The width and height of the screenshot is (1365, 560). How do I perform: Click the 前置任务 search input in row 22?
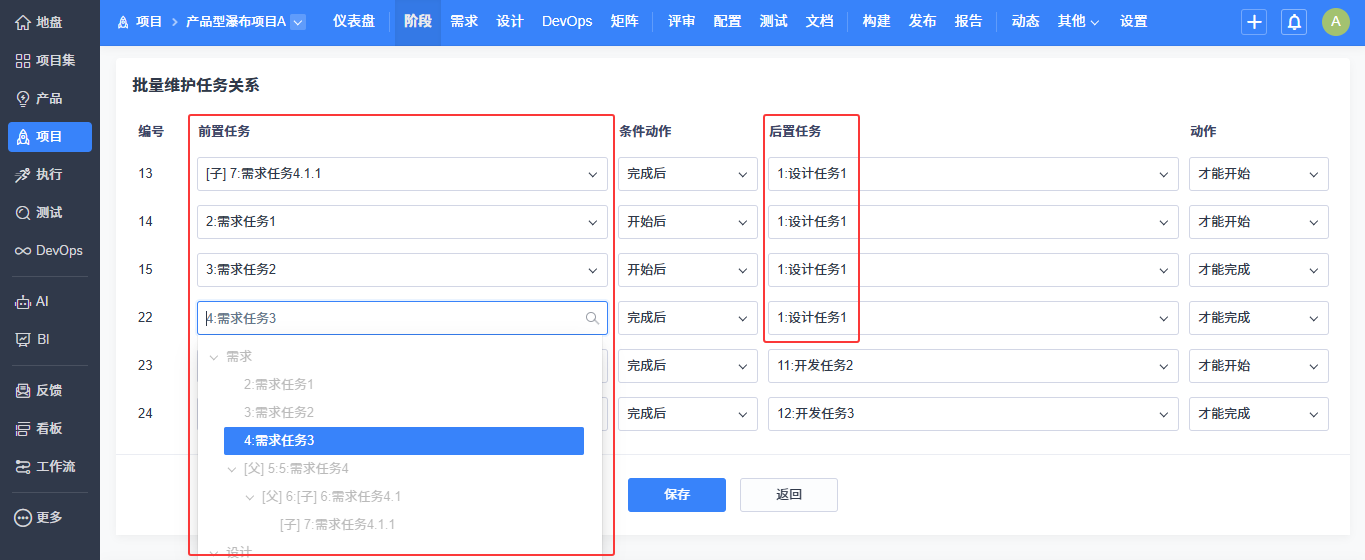point(402,318)
